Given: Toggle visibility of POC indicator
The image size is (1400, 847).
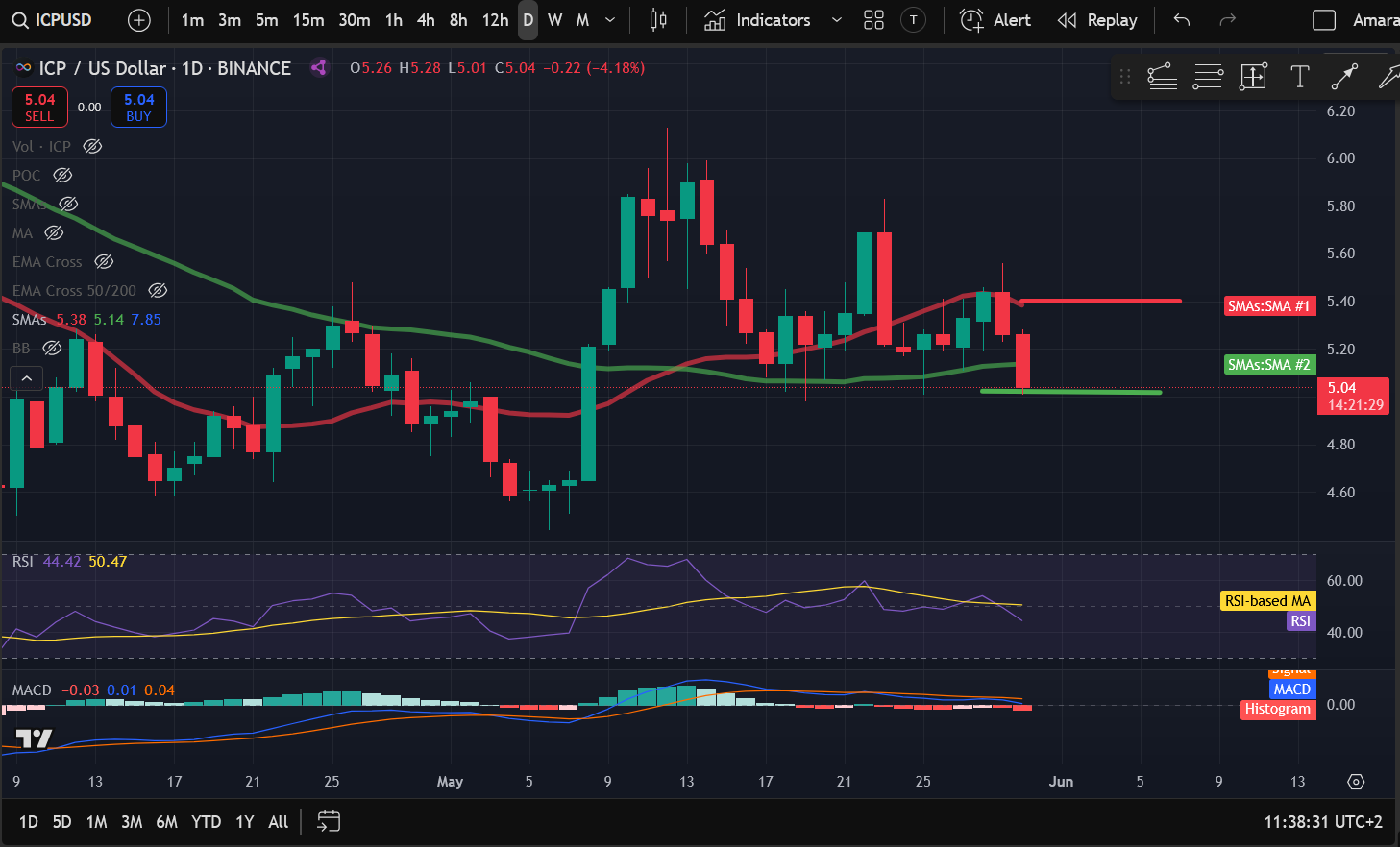Looking at the screenshot, I should click(62, 176).
